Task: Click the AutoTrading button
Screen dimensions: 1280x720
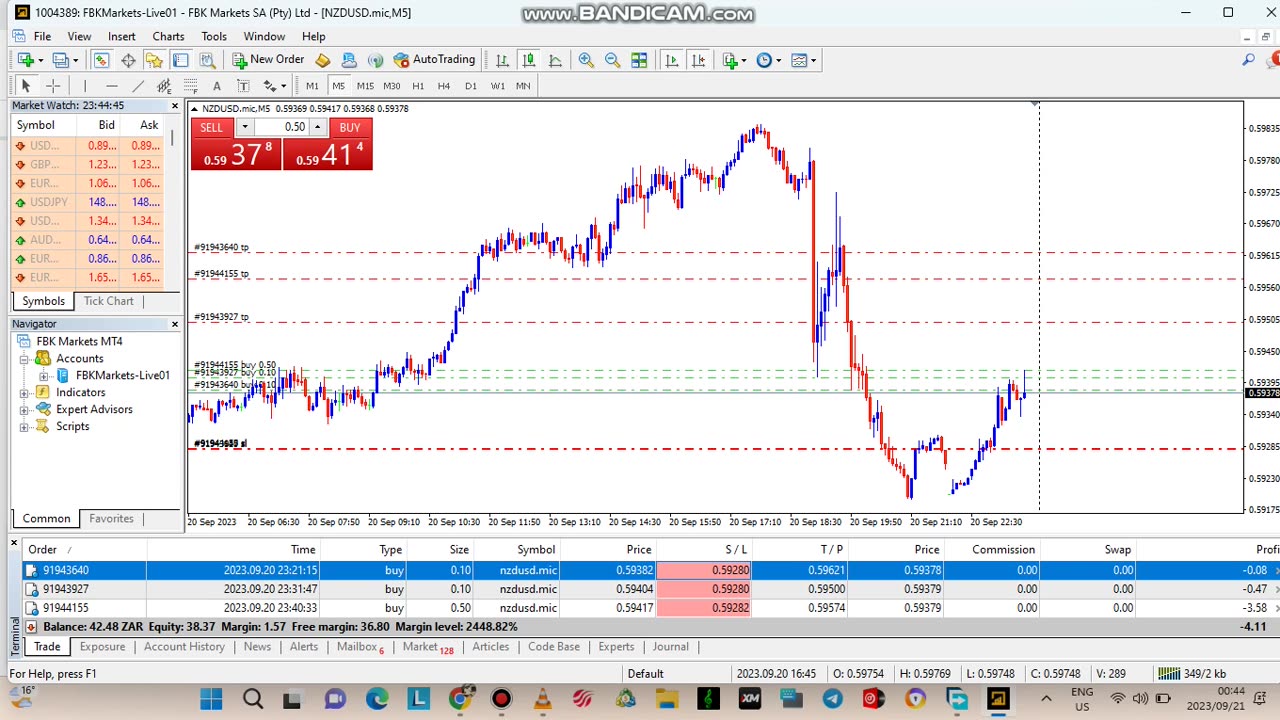Action: (435, 60)
